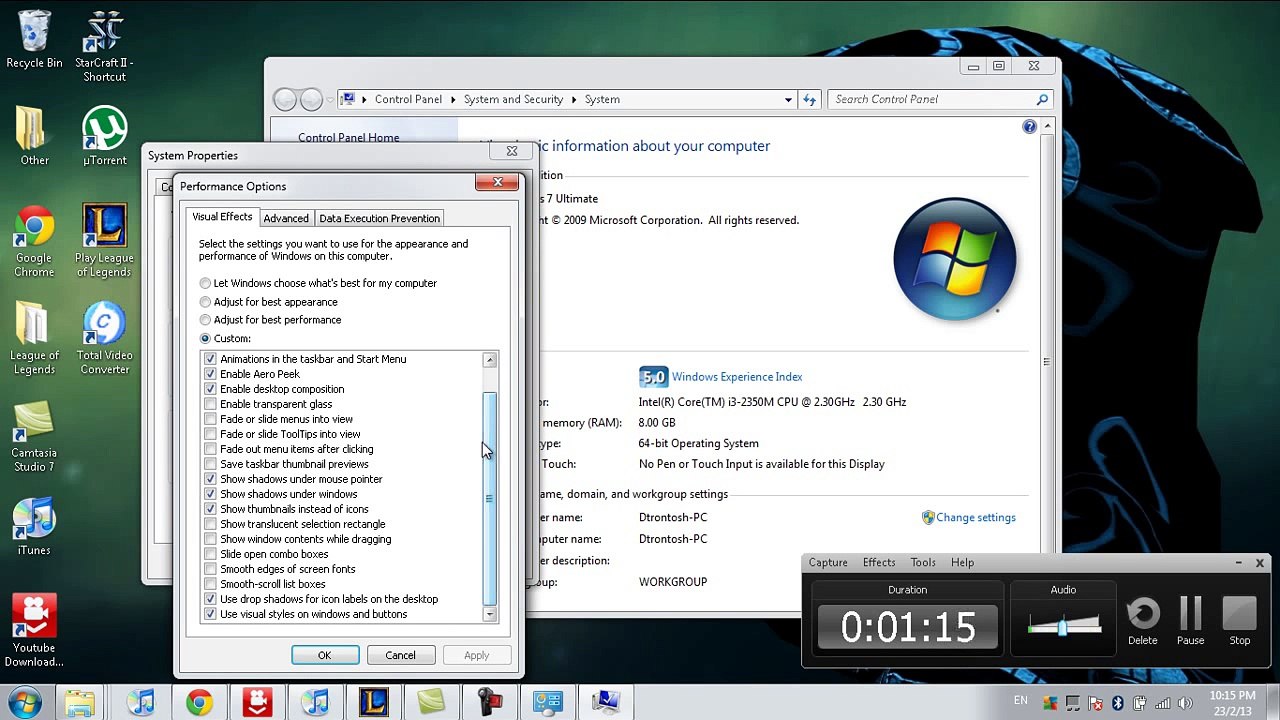
Task: Stop the screen recording
Action: pos(1240,622)
